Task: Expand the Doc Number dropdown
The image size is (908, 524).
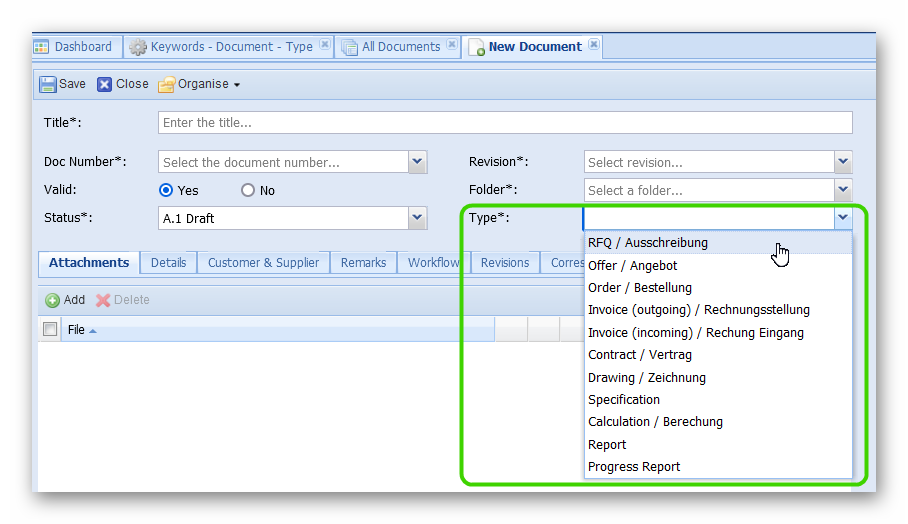Action: pos(418,162)
